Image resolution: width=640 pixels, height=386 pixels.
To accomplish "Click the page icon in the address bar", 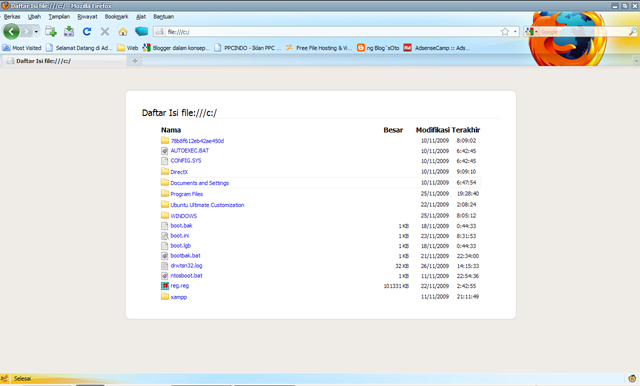I will tap(160, 32).
